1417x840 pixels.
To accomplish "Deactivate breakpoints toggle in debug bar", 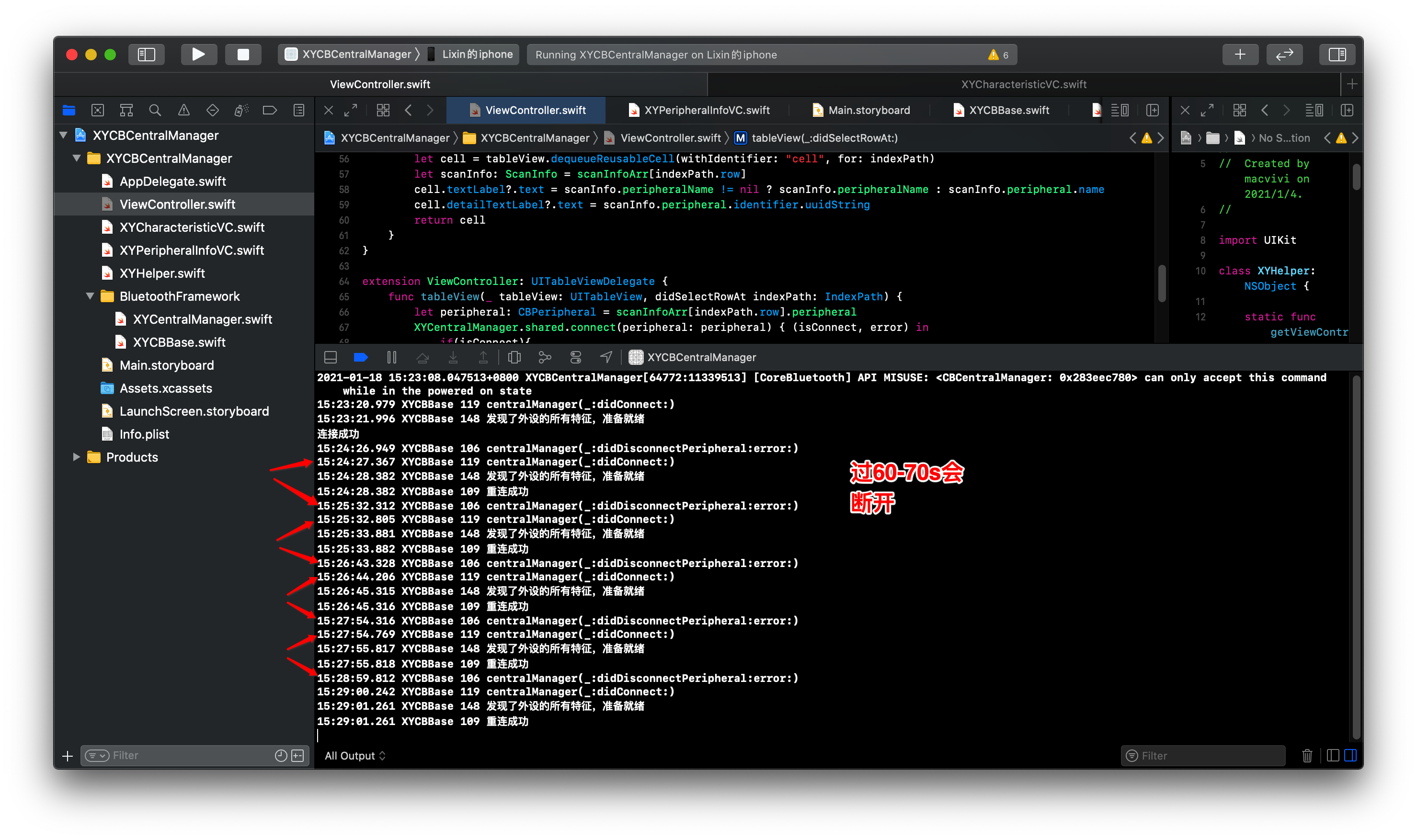I will [361, 357].
